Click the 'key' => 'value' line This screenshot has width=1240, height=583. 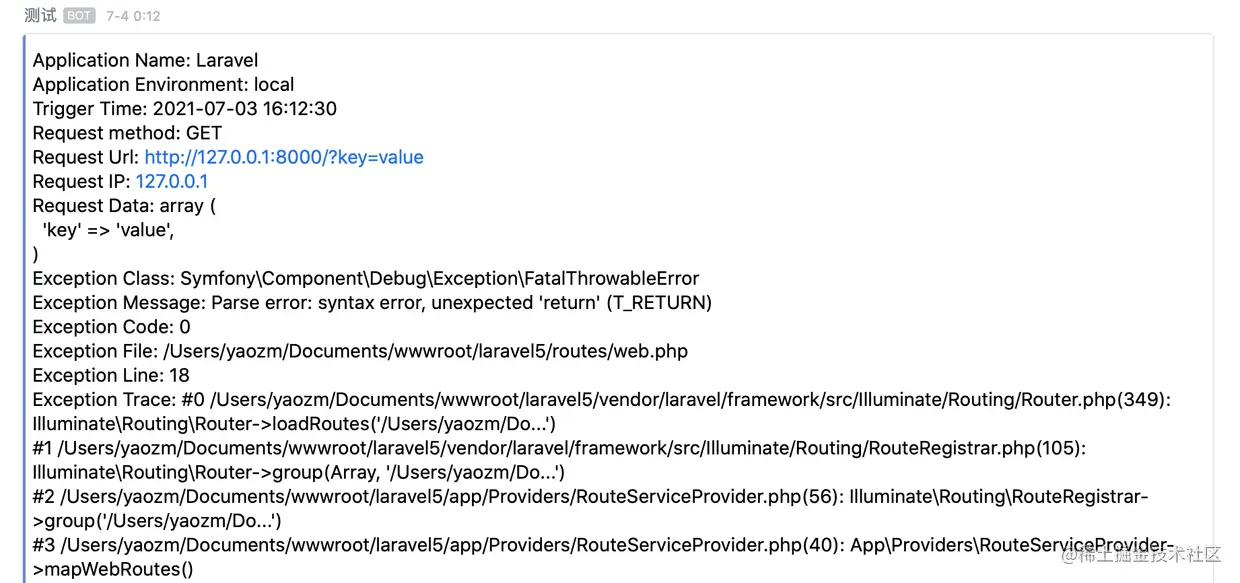pyautogui.click(x=101, y=230)
